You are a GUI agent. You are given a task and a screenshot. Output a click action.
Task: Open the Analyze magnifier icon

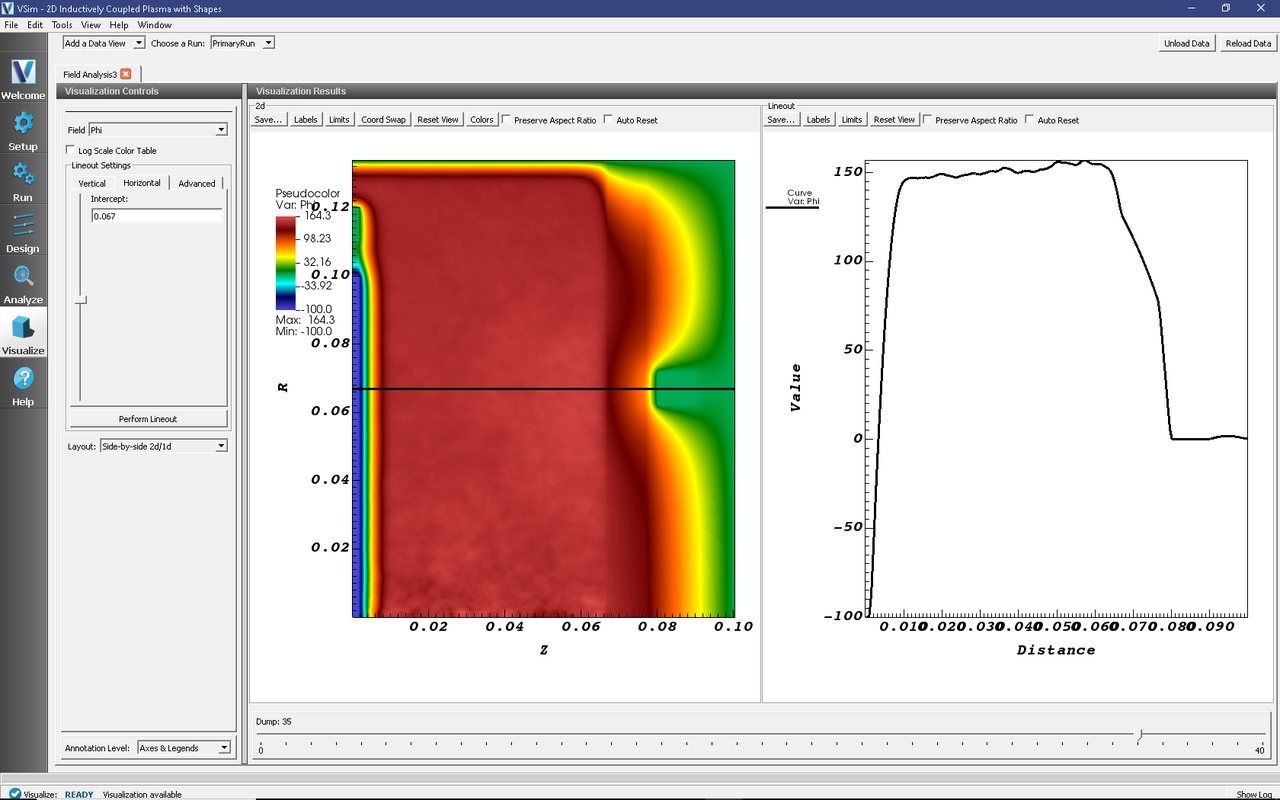[23, 276]
